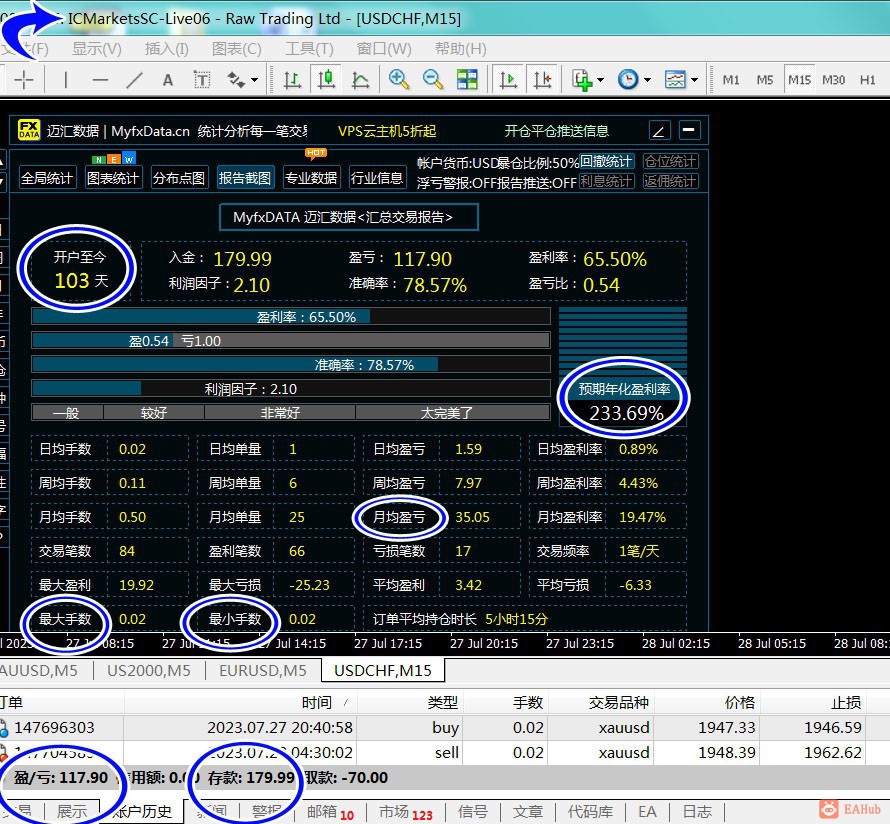The width and height of the screenshot is (890, 824).
Task: Collapse the MyfxData panel
Action: tap(689, 131)
